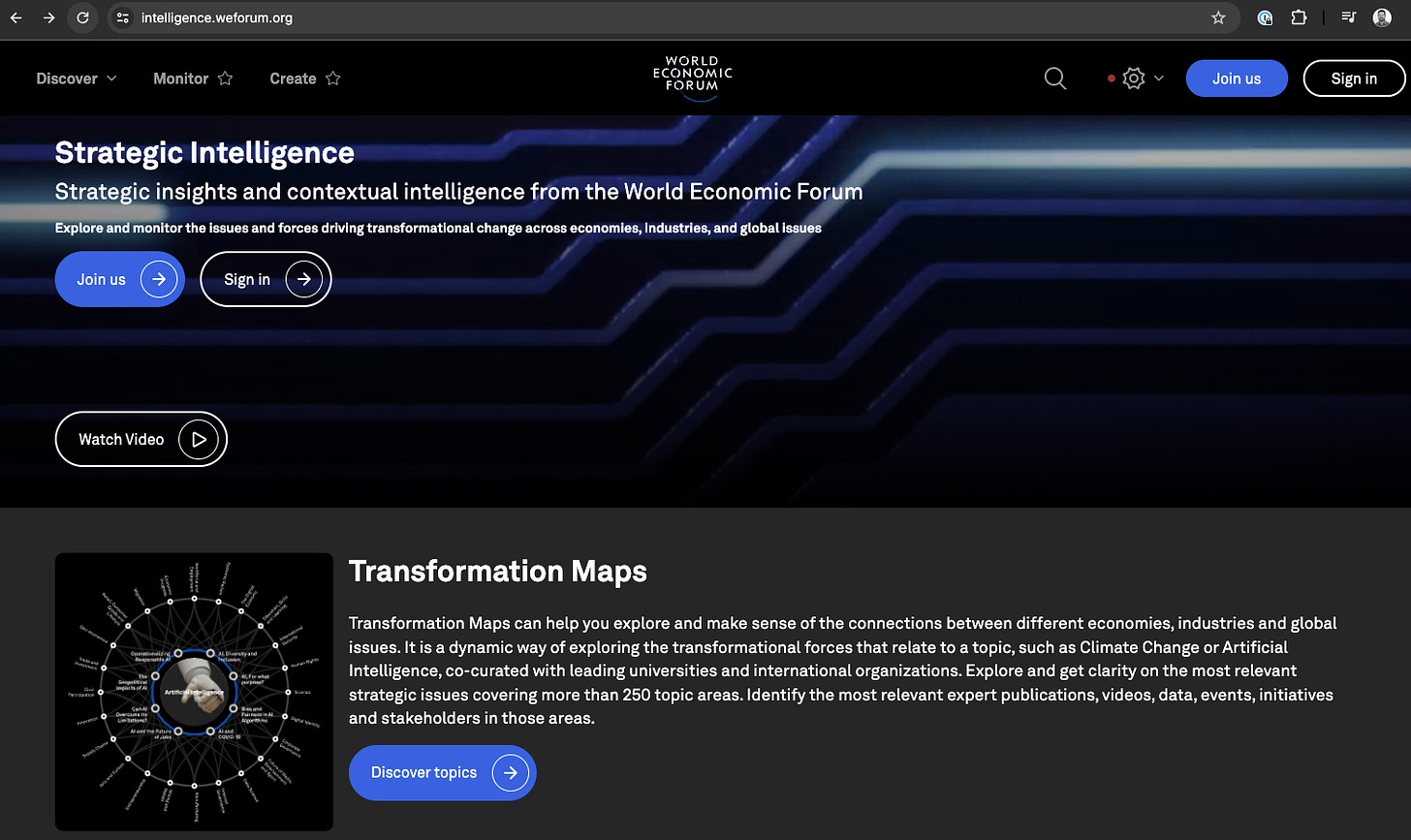Viewport: 1411px width, 840px height.
Task: Click the Join us button in header
Action: [1237, 78]
